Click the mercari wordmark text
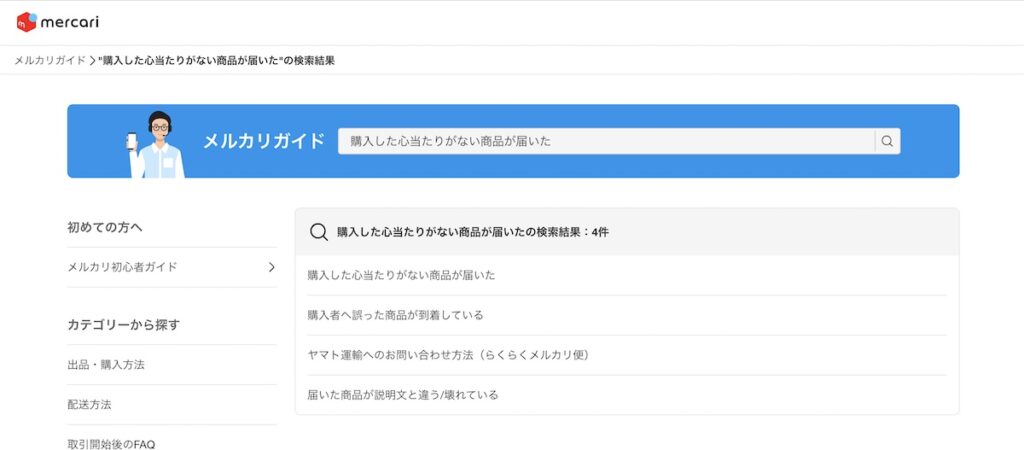 pyautogui.click(x=69, y=22)
